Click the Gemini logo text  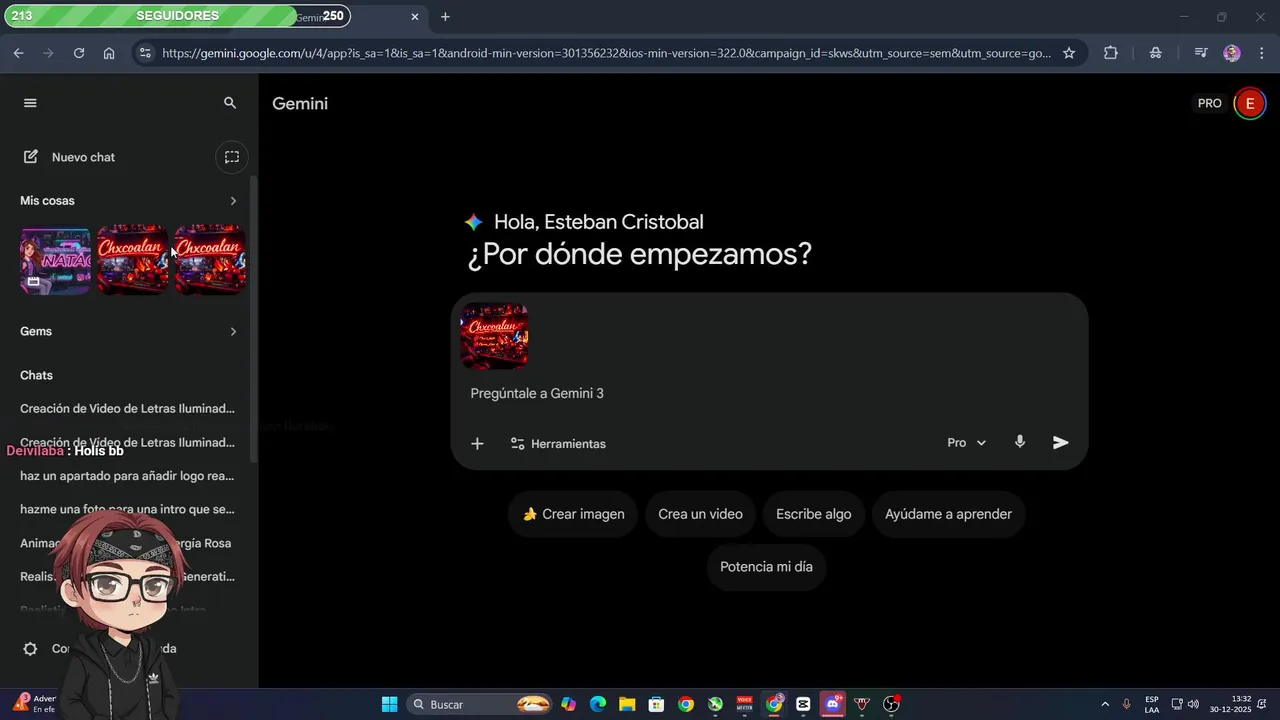pos(300,104)
